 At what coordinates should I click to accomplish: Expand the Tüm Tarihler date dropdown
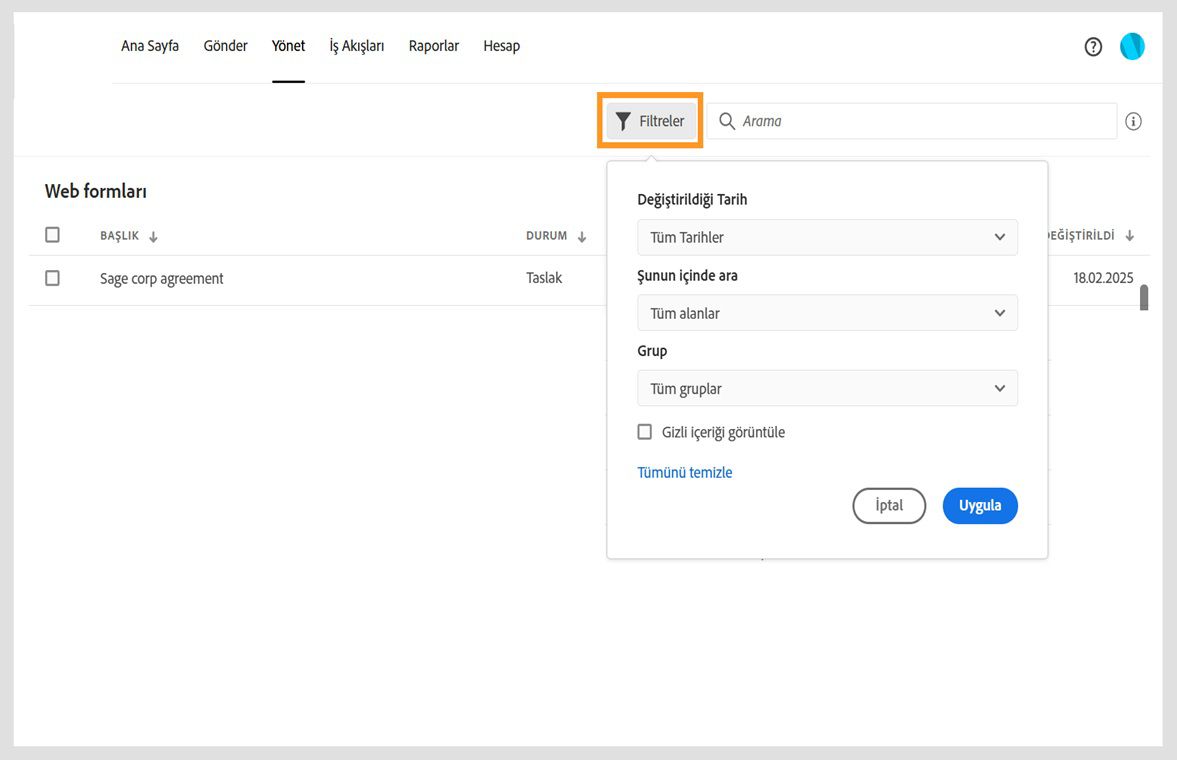tap(827, 237)
